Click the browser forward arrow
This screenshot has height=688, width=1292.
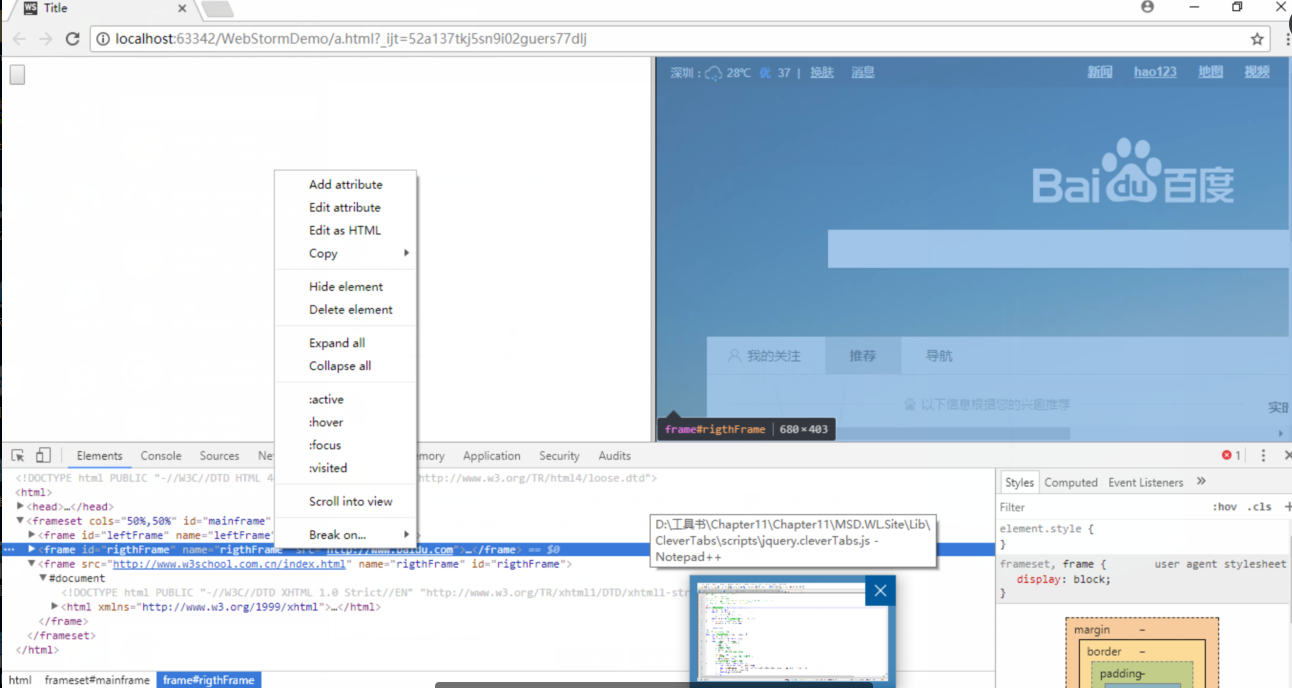[x=45, y=39]
